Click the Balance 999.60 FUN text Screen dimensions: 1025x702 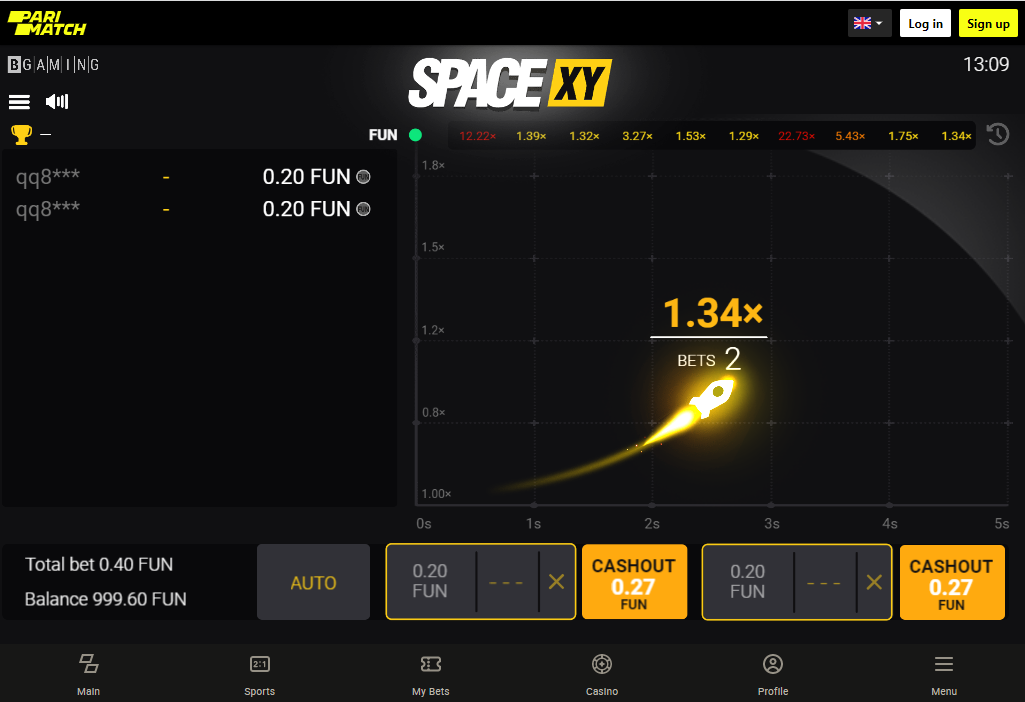[105, 599]
